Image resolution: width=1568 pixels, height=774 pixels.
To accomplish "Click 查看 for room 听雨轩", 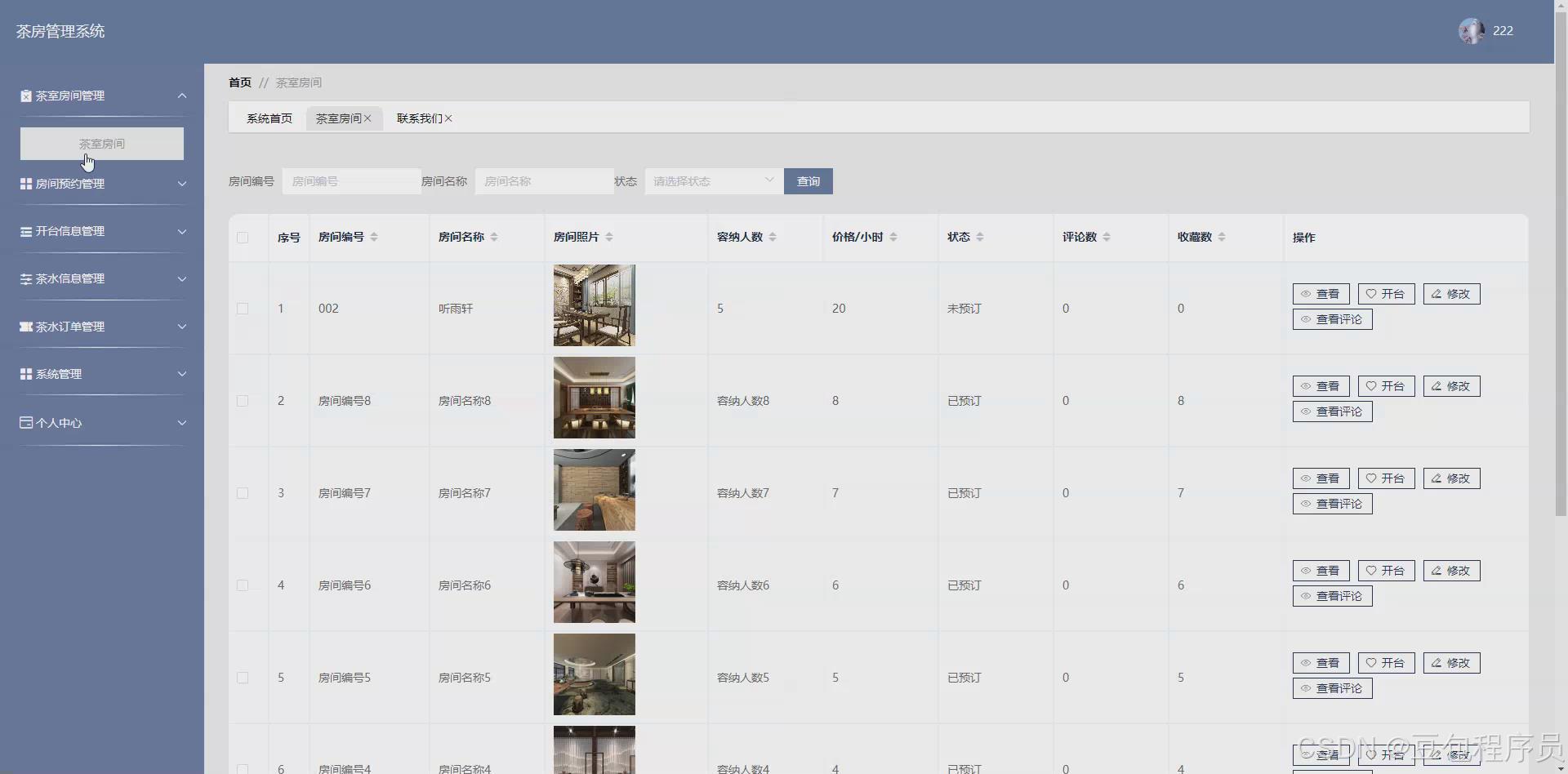I will click(1321, 294).
